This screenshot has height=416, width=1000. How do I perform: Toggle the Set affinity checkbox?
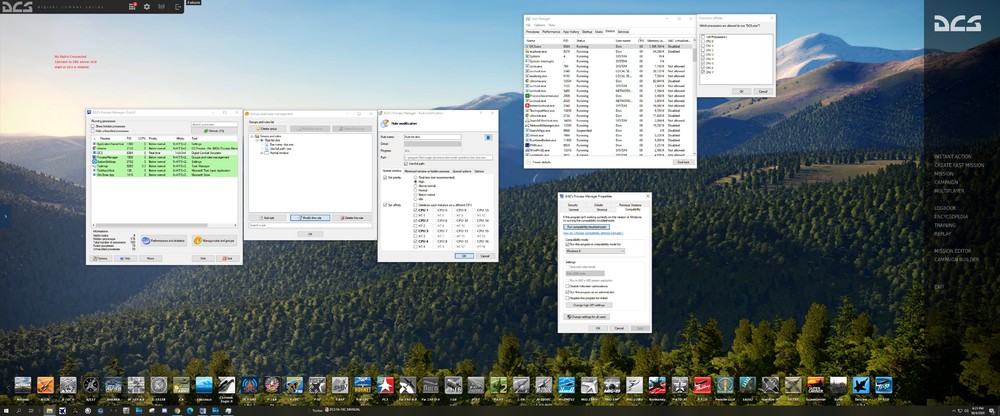(x=386, y=205)
